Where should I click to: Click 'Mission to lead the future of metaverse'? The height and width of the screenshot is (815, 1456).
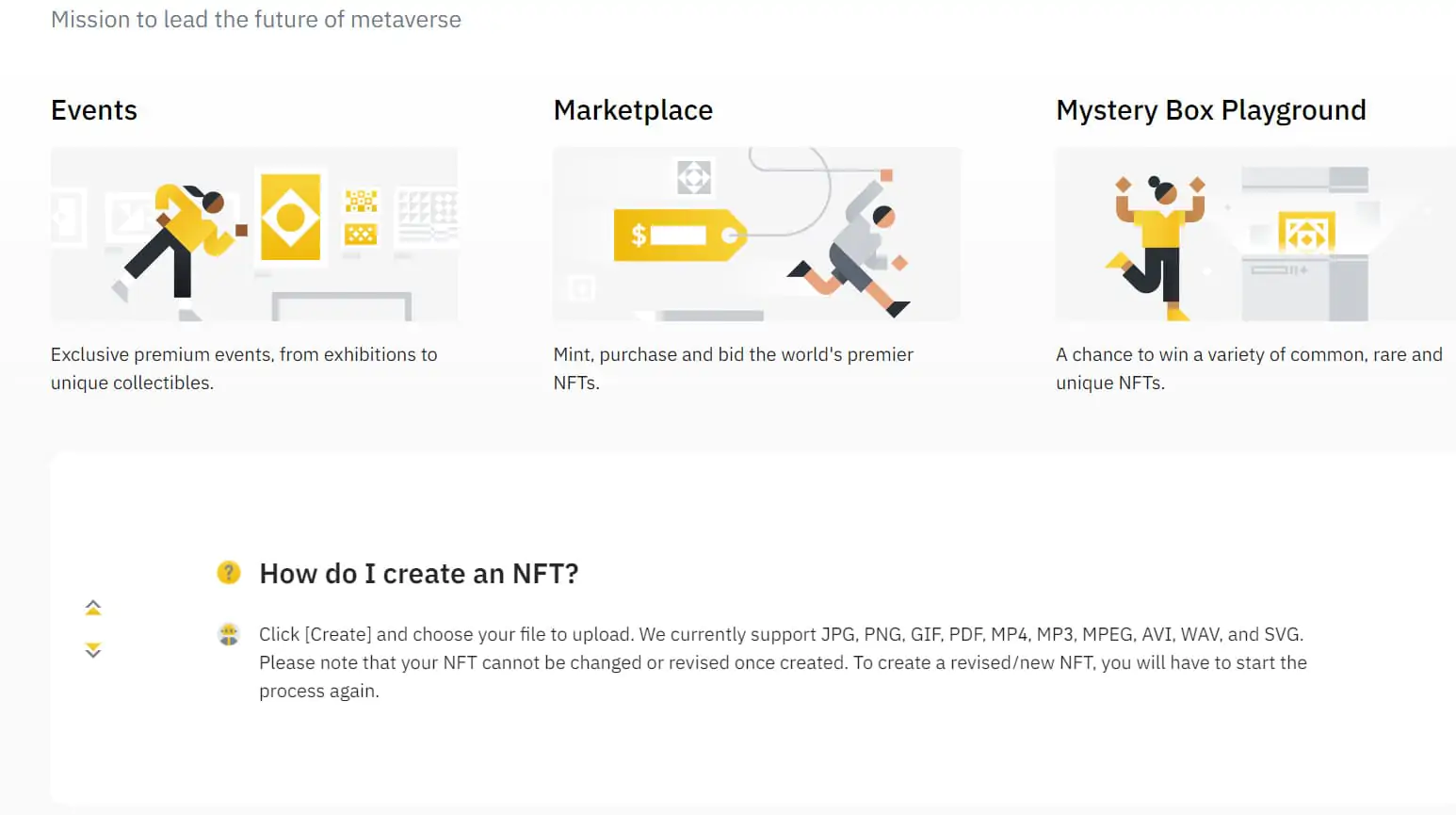coord(256,20)
